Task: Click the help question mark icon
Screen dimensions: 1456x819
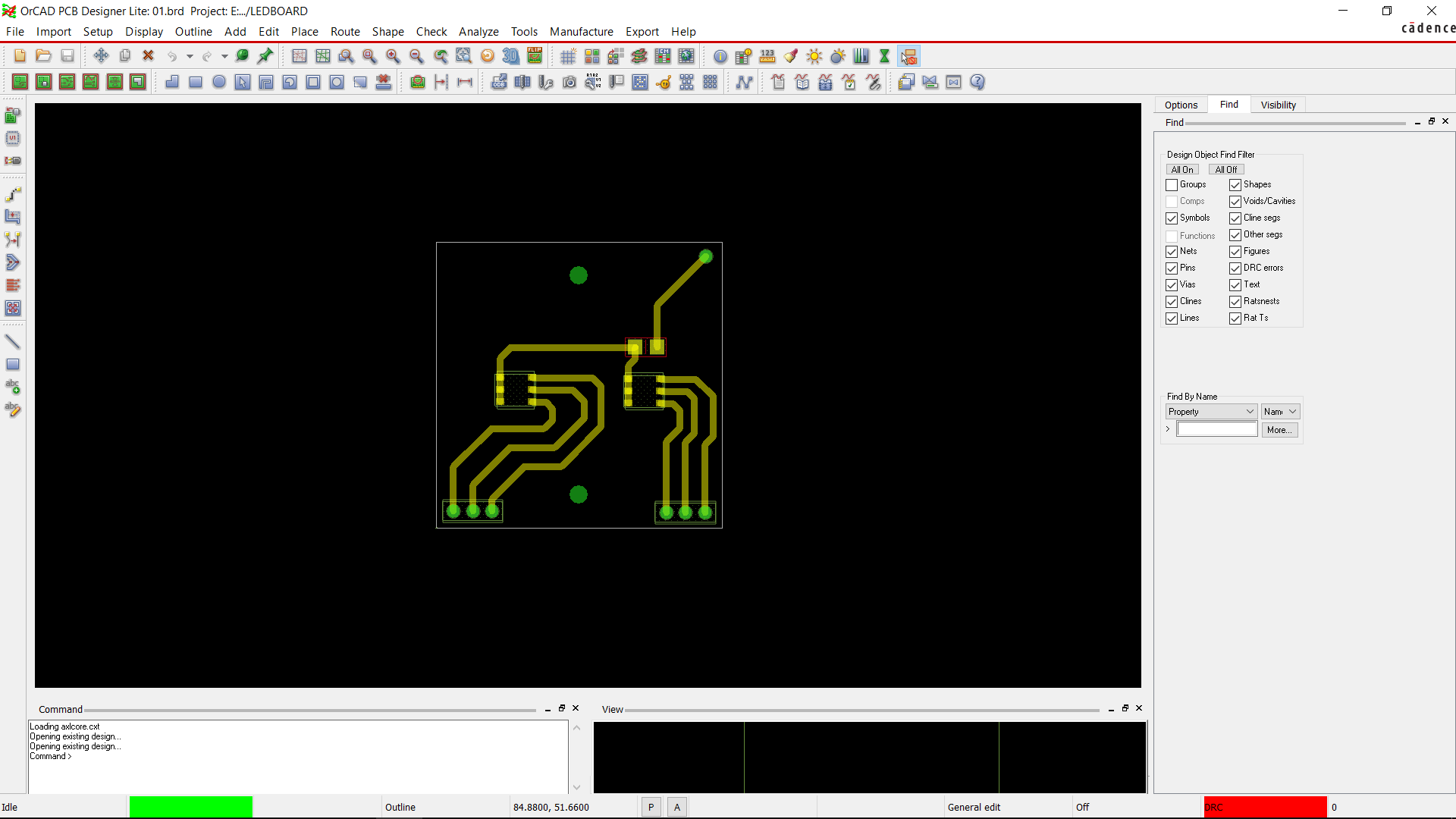Action: coord(977,83)
